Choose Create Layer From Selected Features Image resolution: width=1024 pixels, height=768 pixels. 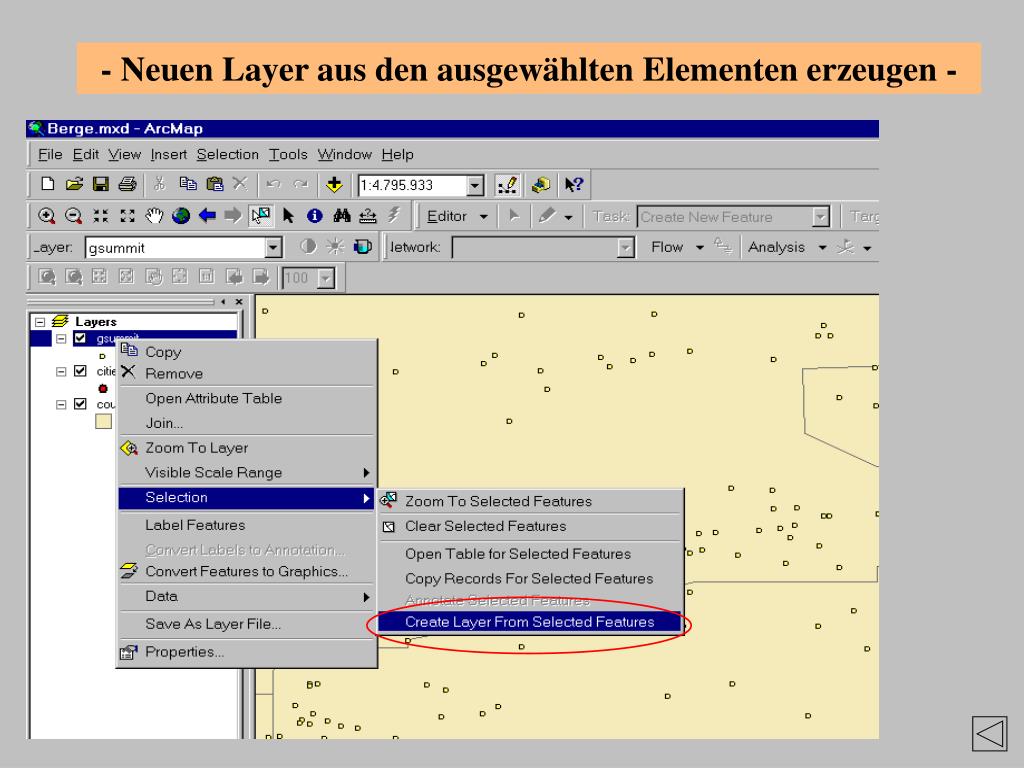point(530,622)
